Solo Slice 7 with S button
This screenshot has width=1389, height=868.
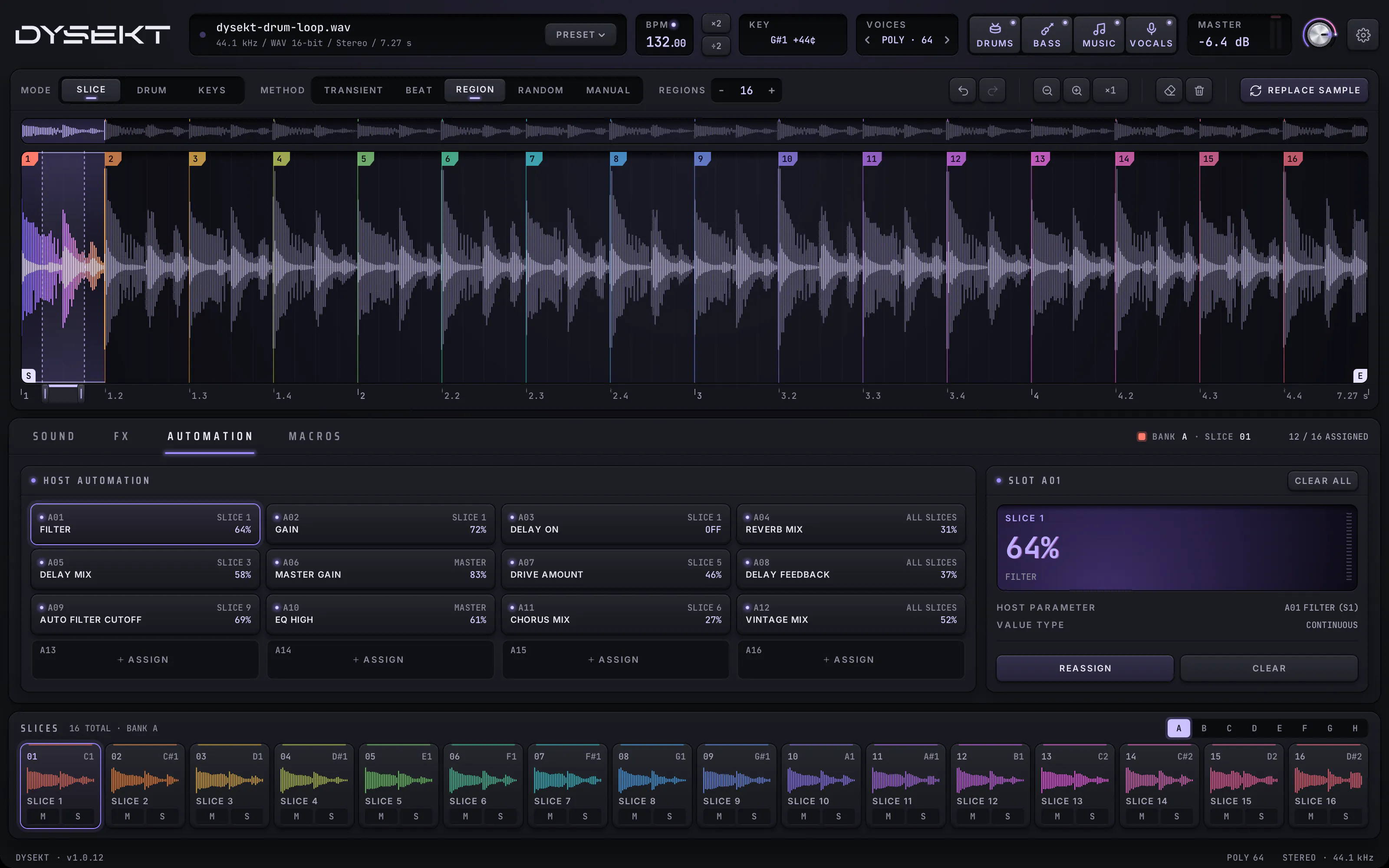tap(585, 816)
